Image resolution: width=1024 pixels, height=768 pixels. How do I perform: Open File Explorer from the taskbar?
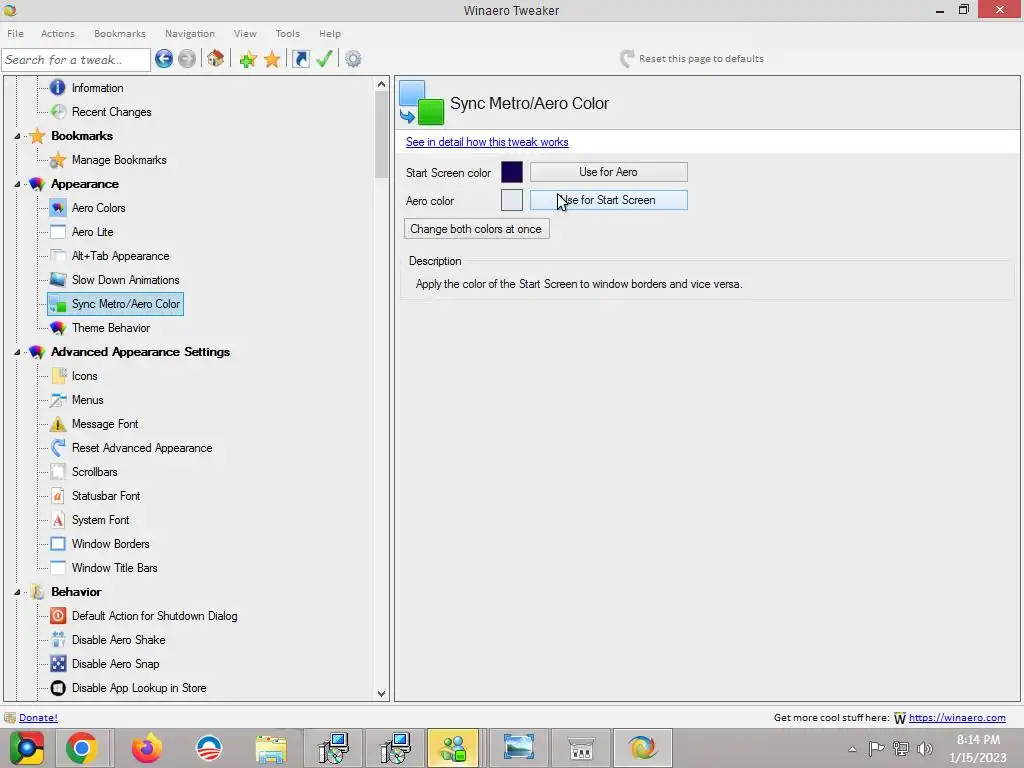(x=271, y=749)
